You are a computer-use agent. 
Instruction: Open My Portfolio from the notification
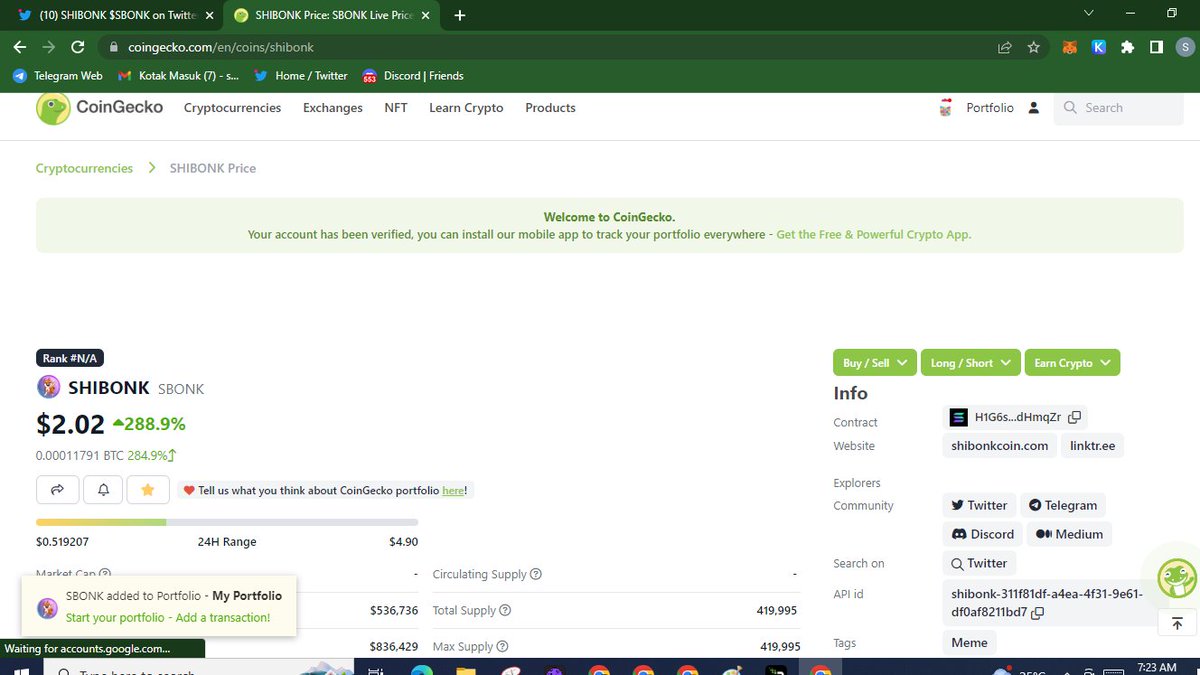[247, 596]
